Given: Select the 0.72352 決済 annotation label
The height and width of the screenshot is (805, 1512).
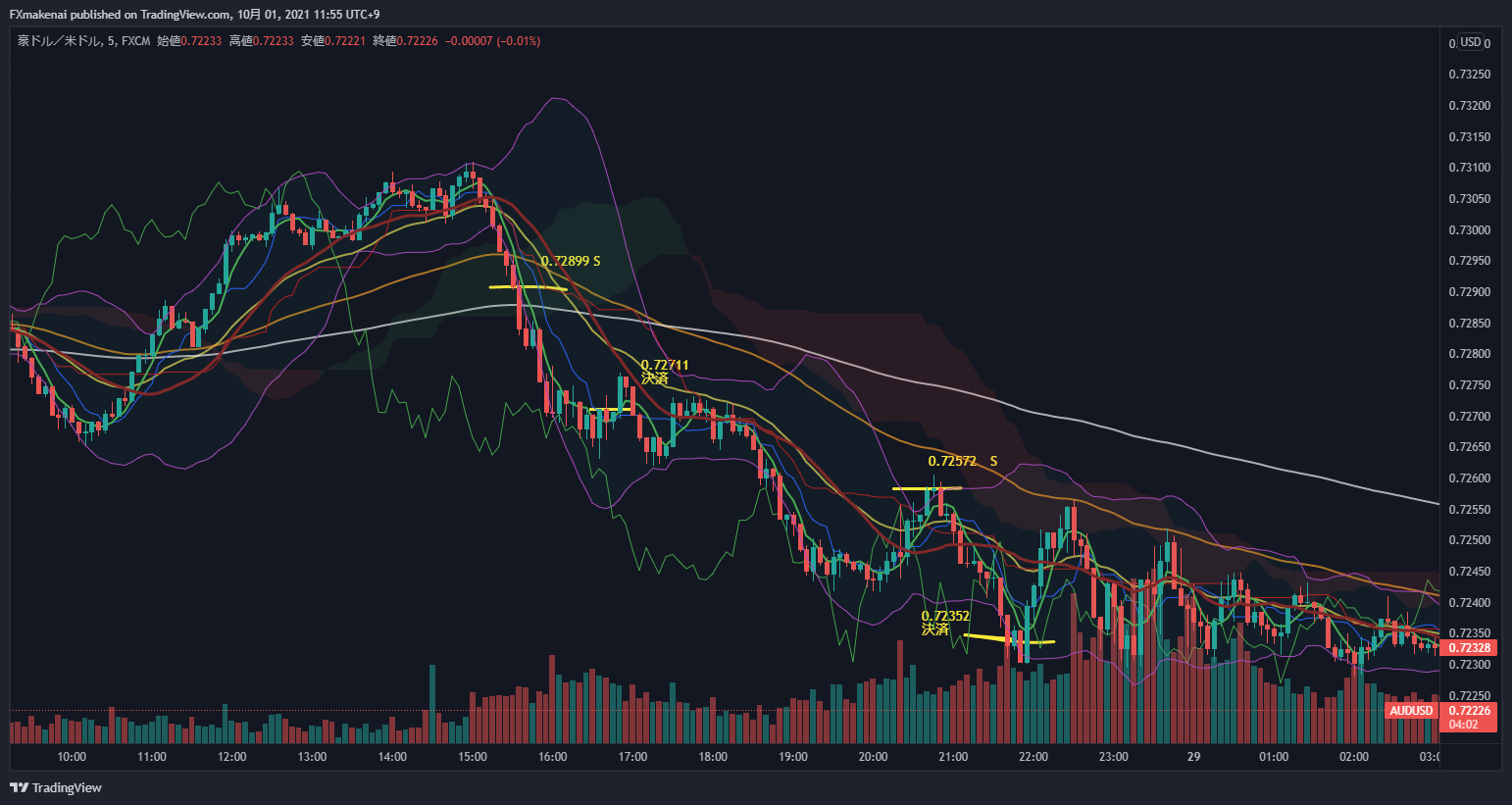Looking at the screenshot, I should click(945, 623).
